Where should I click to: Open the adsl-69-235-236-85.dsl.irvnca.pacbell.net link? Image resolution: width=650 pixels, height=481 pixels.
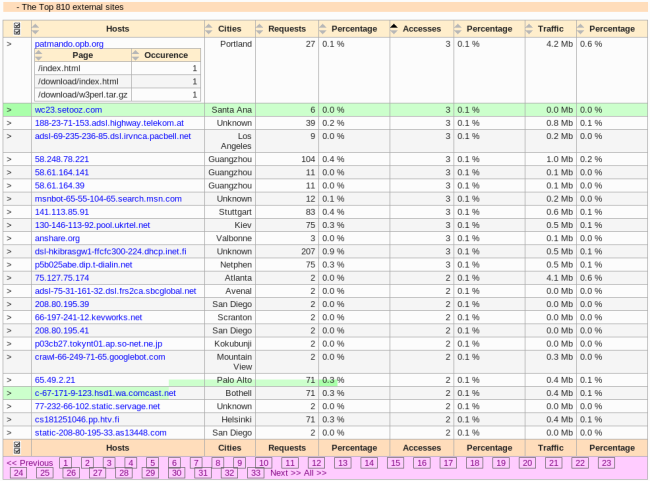(x=113, y=136)
